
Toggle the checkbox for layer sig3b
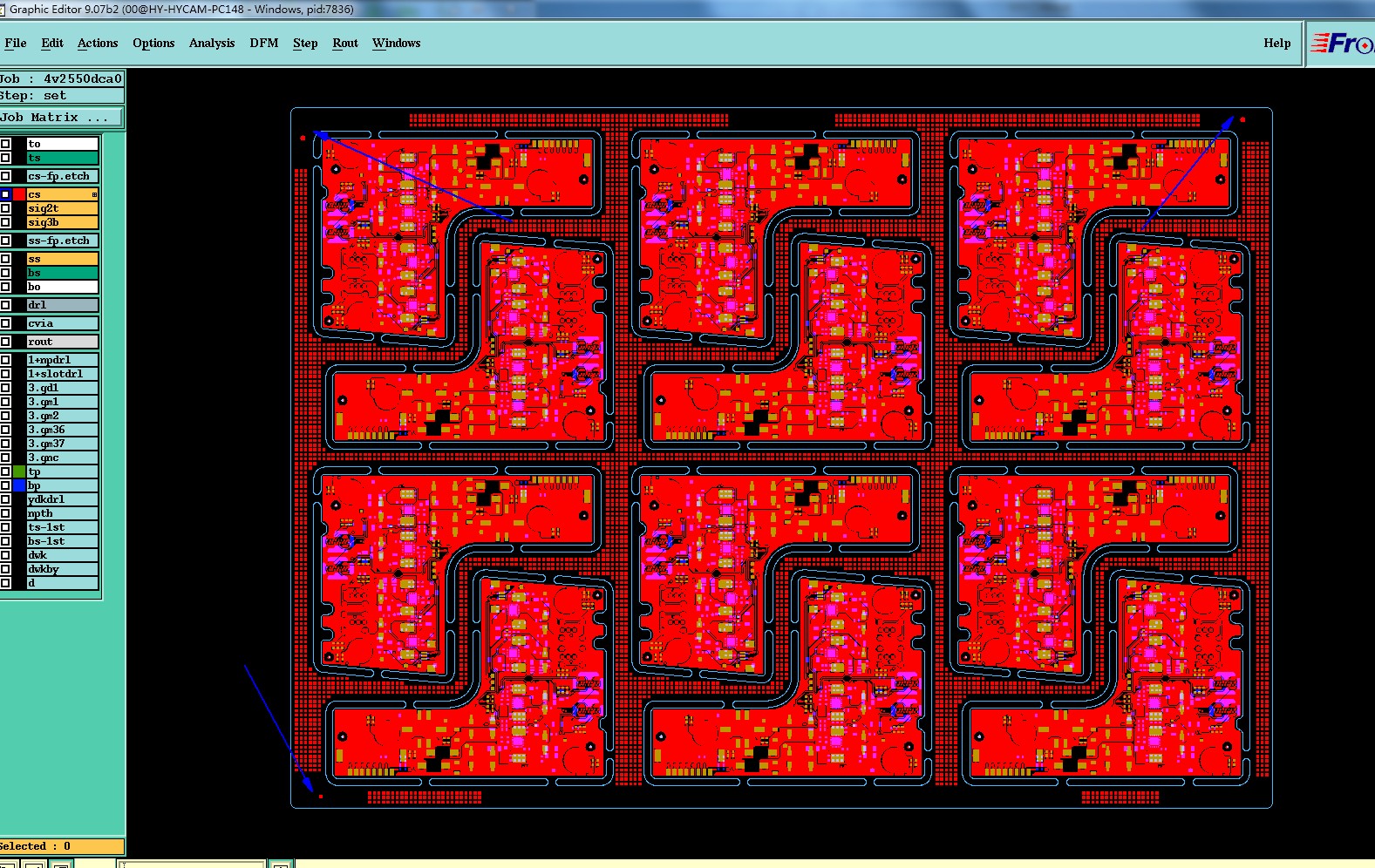(5, 222)
